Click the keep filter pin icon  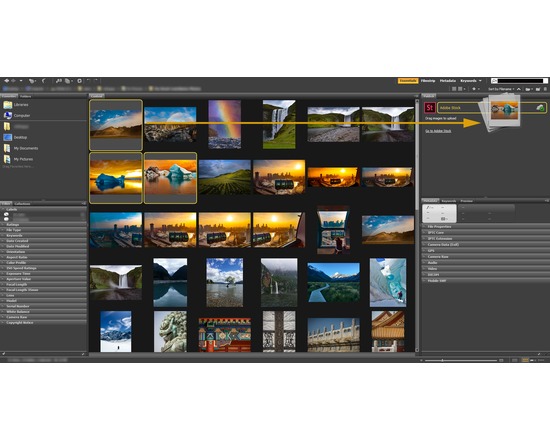4,354
